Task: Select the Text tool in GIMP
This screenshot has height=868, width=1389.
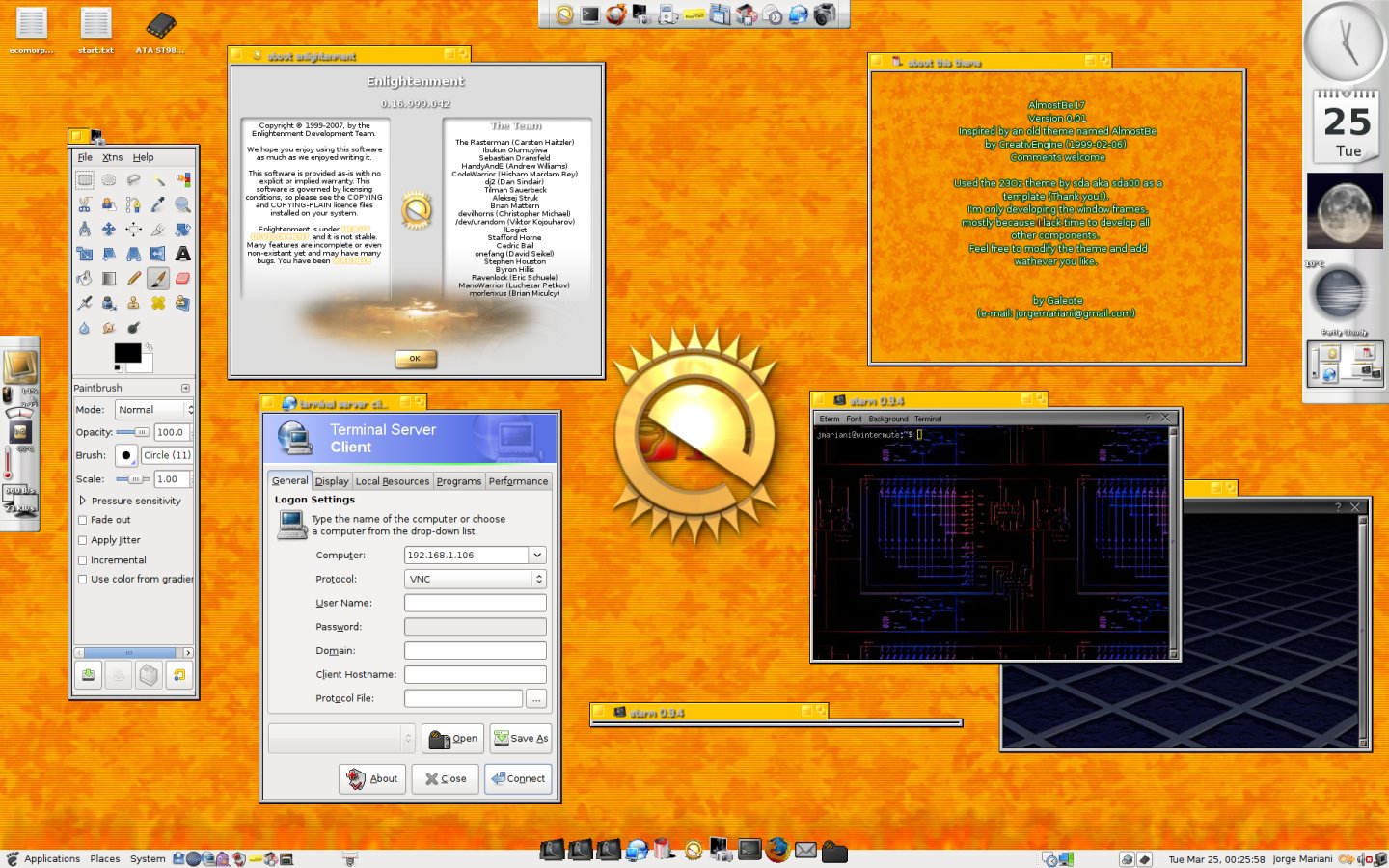Action: [182, 254]
